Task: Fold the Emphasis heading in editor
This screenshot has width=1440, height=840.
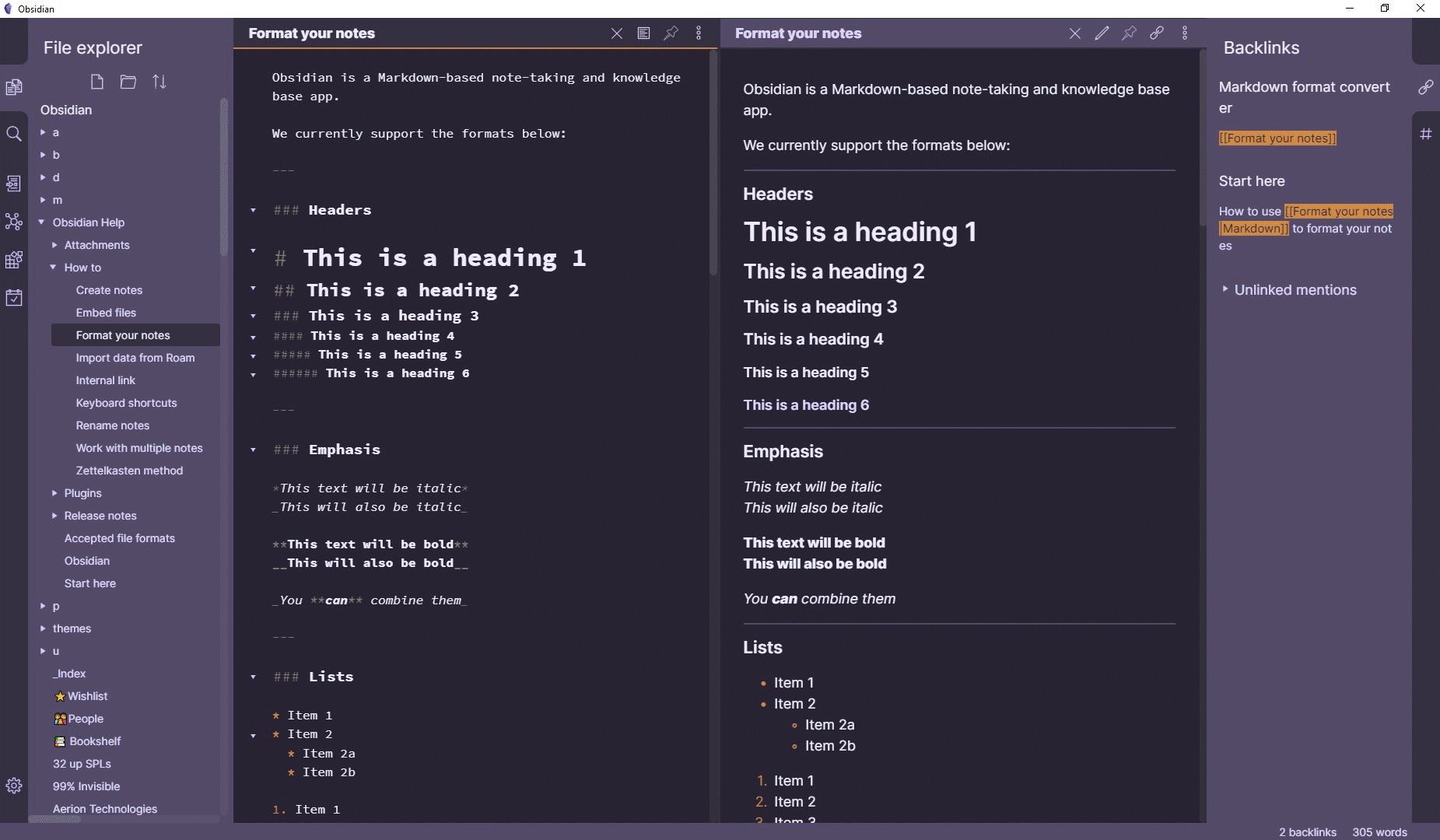Action: click(253, 450)
